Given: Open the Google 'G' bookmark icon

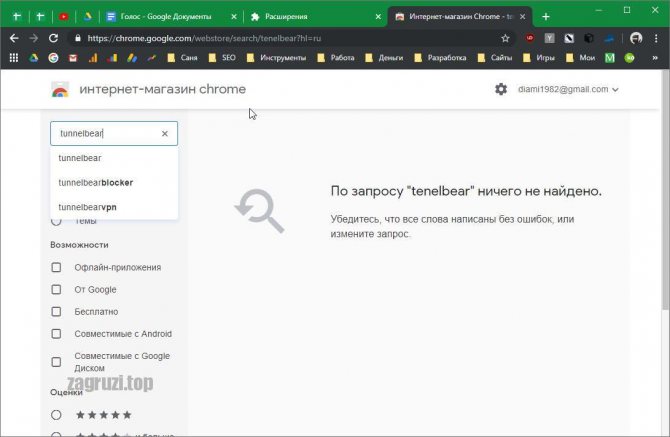Looking at the screenshot, I should pyautogui.click(x=53, y=58).
